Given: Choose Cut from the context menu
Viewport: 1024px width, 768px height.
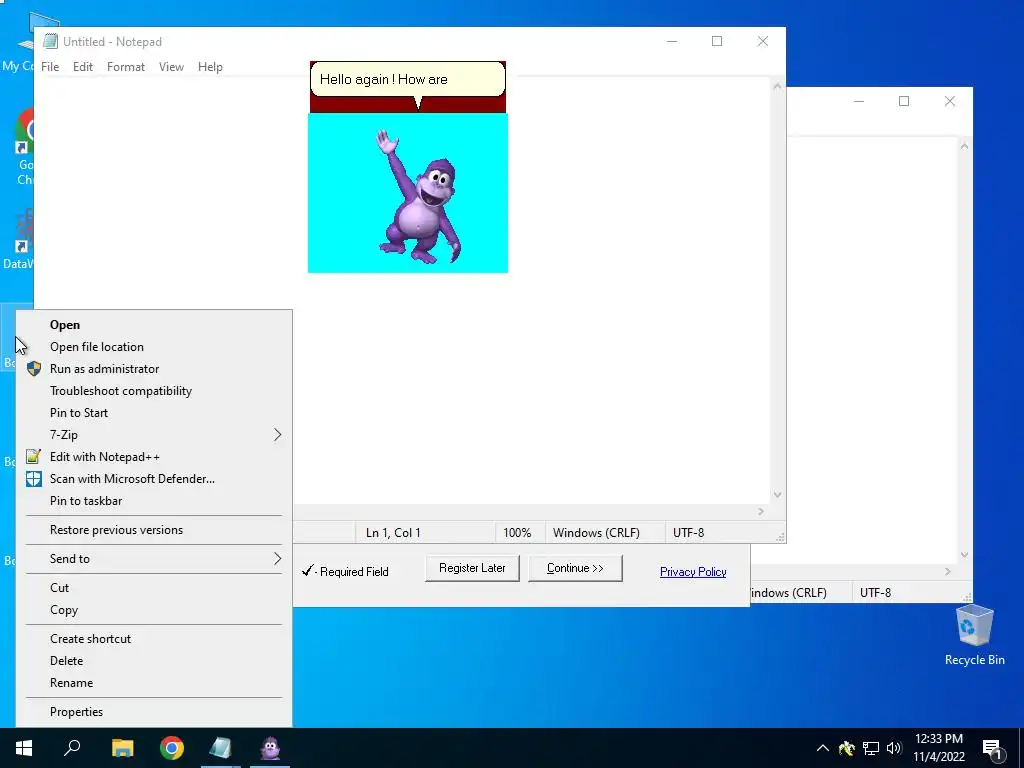Looking at the screenshot, I should click(154, 588).
